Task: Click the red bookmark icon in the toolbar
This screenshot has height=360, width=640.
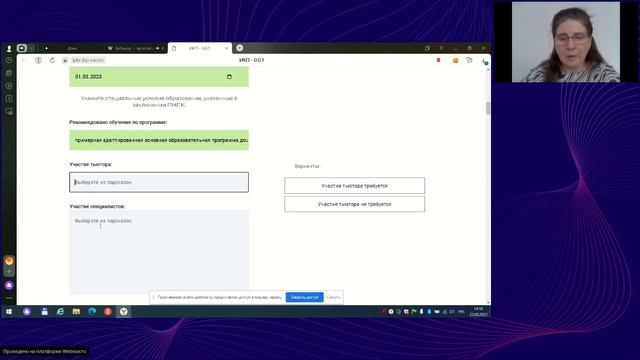Action: [438, 60]
